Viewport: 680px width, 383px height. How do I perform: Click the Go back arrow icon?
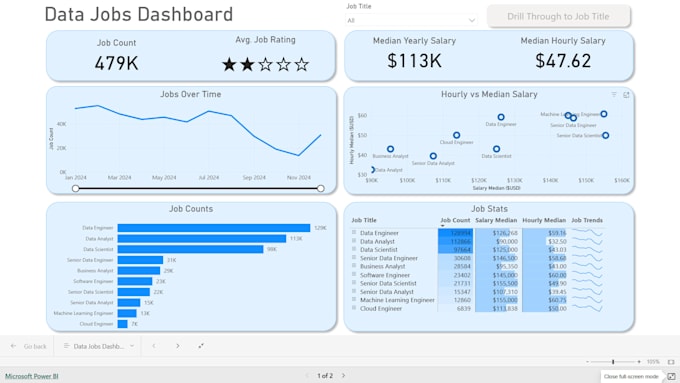(x=13, y=346)
